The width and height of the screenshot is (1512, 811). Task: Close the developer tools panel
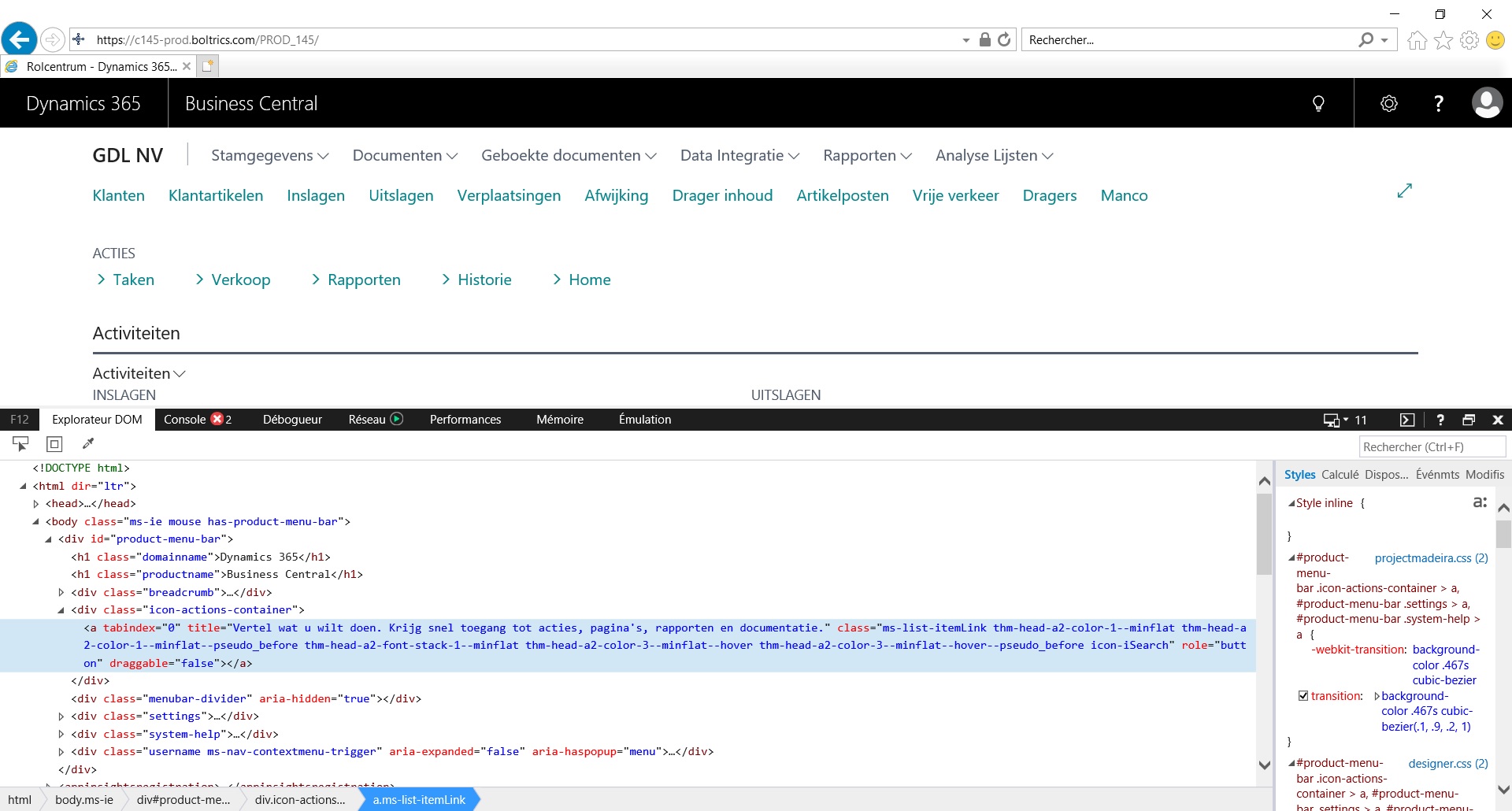coord(1498,420)
